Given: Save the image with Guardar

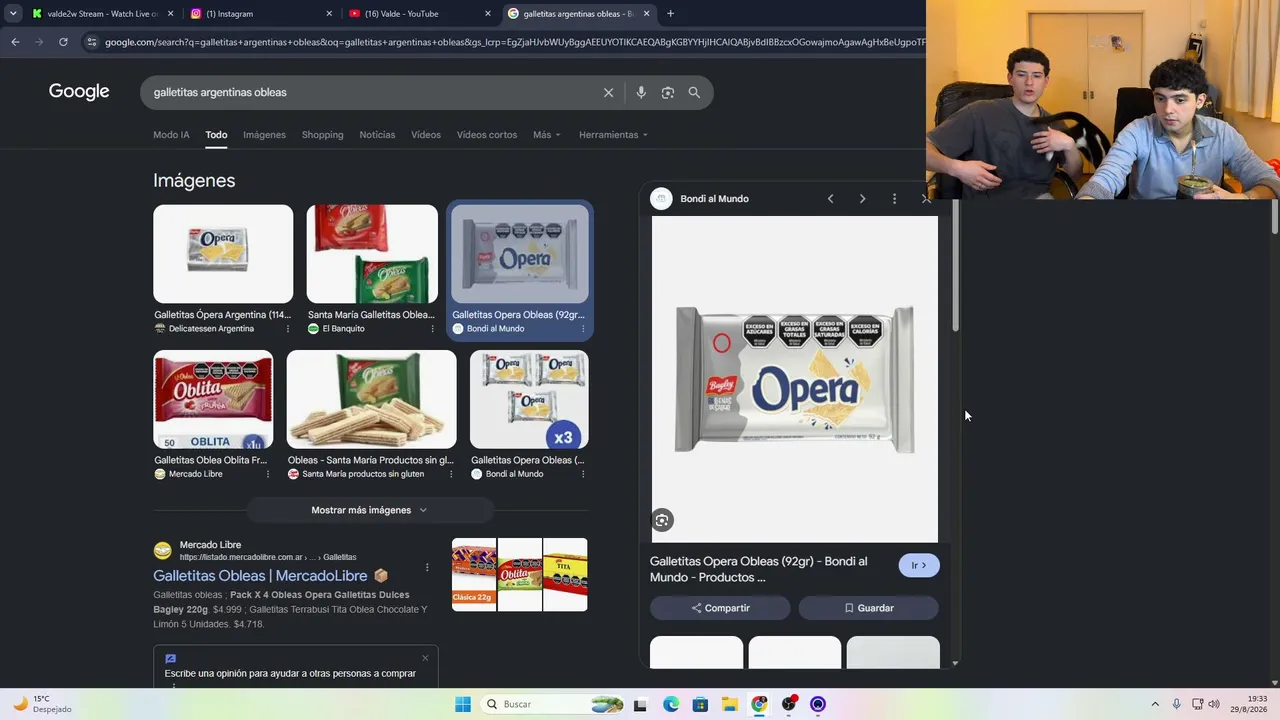Looking at the screenshot, I should click(868, 608).
